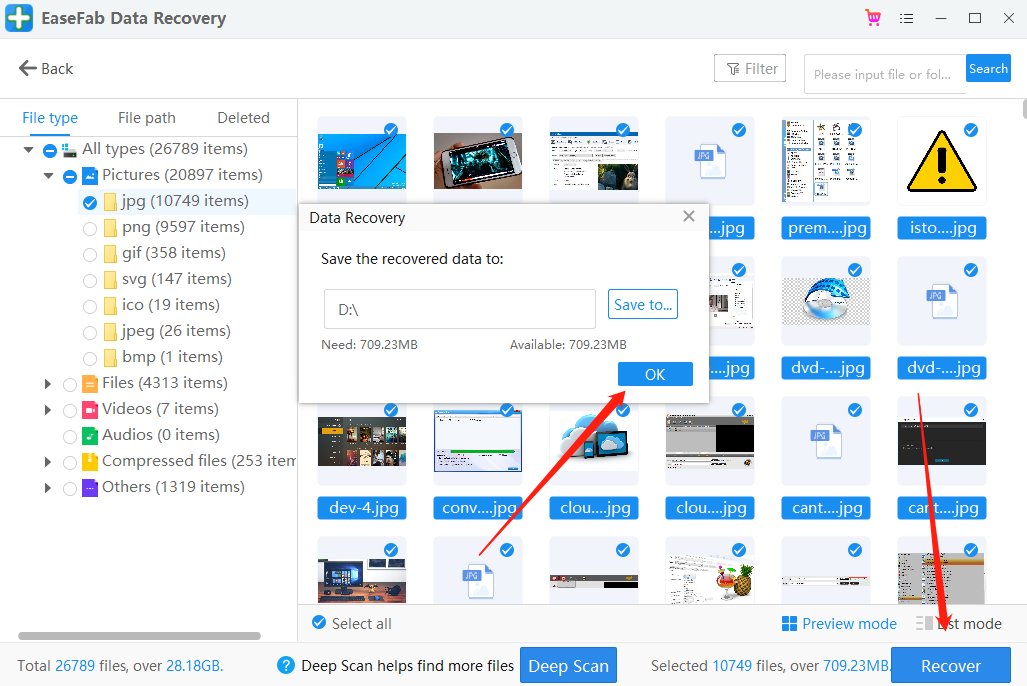Screen dimensions: 1027x686
Task: Open the hamburger menu icon in title bar
Action: [x=907, y=18]
